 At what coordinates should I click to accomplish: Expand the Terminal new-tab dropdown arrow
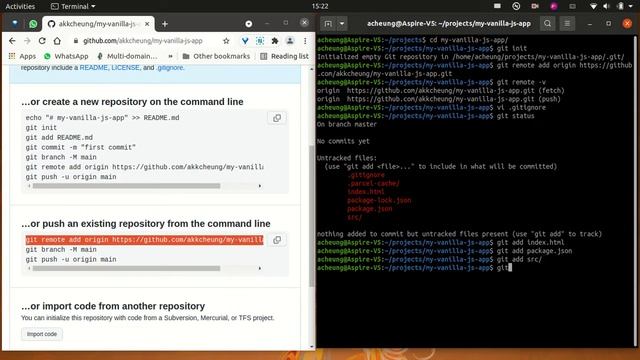pos(342,24)
